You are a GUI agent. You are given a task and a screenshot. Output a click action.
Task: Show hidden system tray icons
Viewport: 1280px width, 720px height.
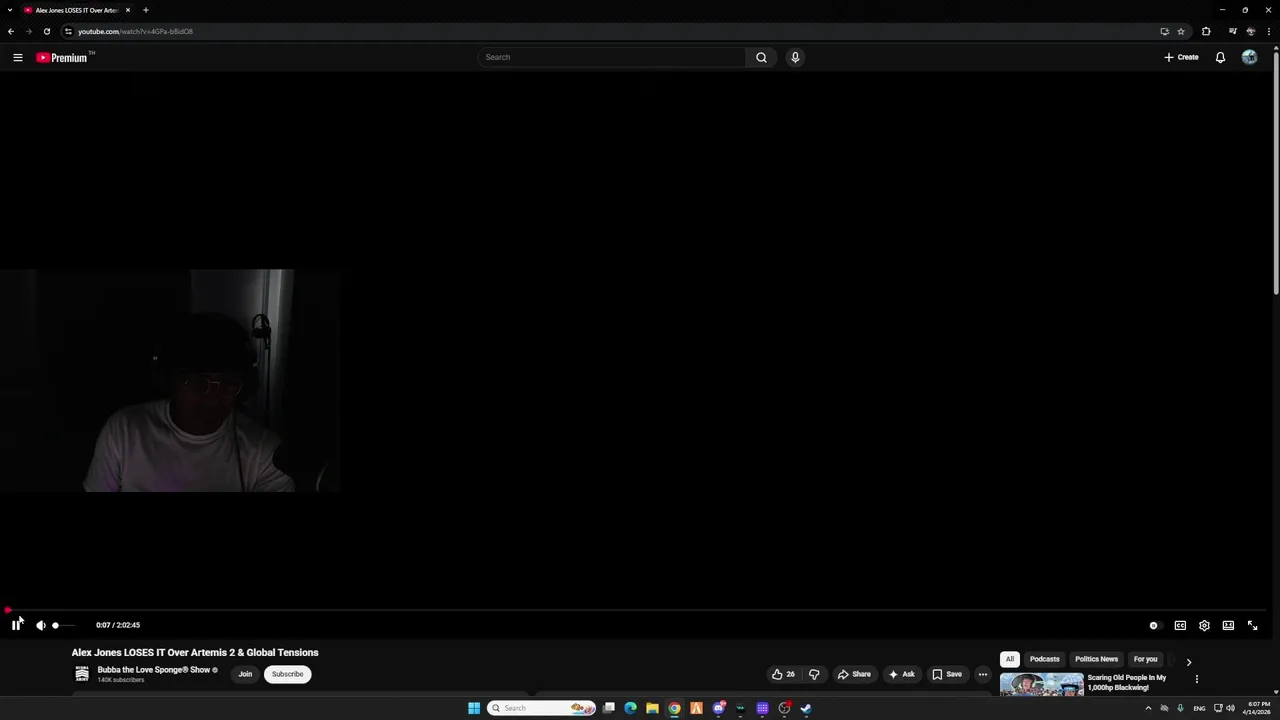(1148, 708)
